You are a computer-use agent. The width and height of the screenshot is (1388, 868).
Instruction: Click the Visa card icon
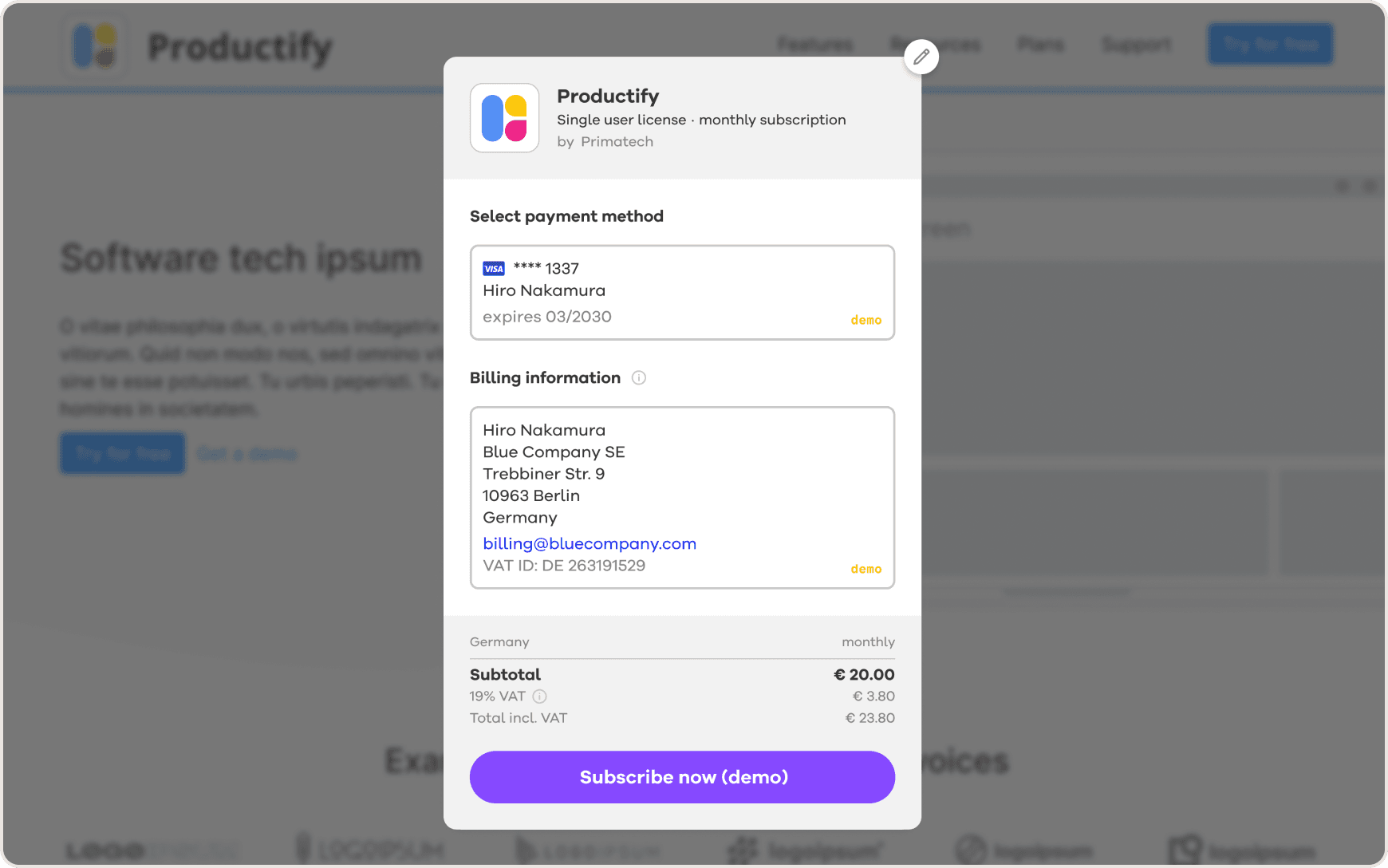[494, 269]
